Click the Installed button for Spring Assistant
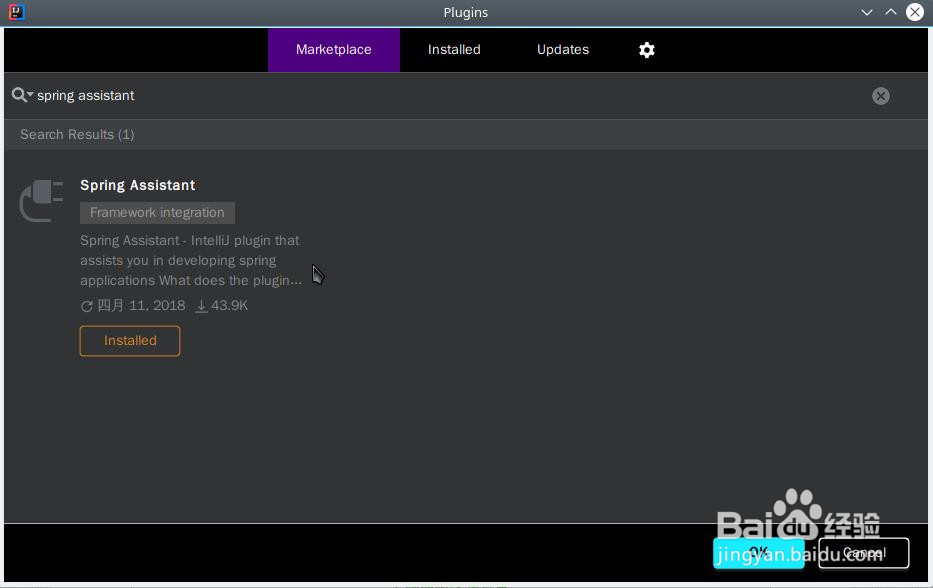933x588 pixels. click(x=130, y=340)
